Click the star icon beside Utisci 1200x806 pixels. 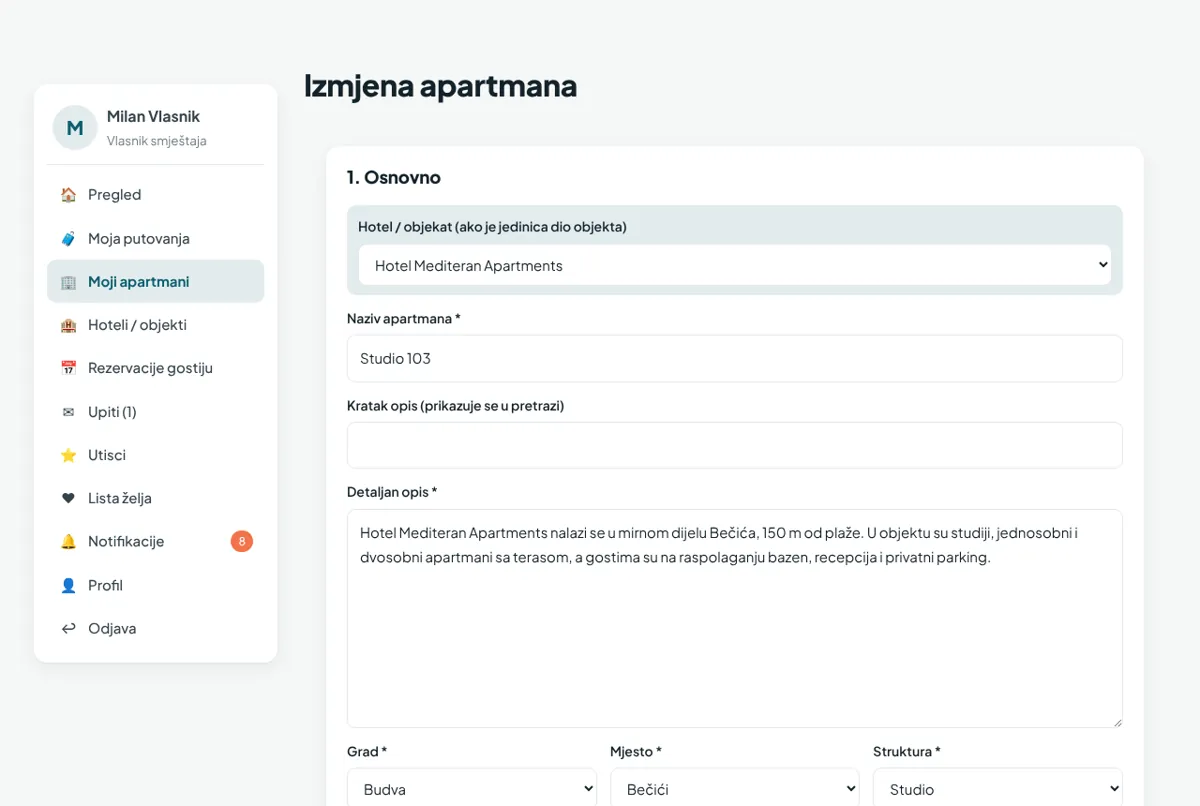[x=68, y=455]
